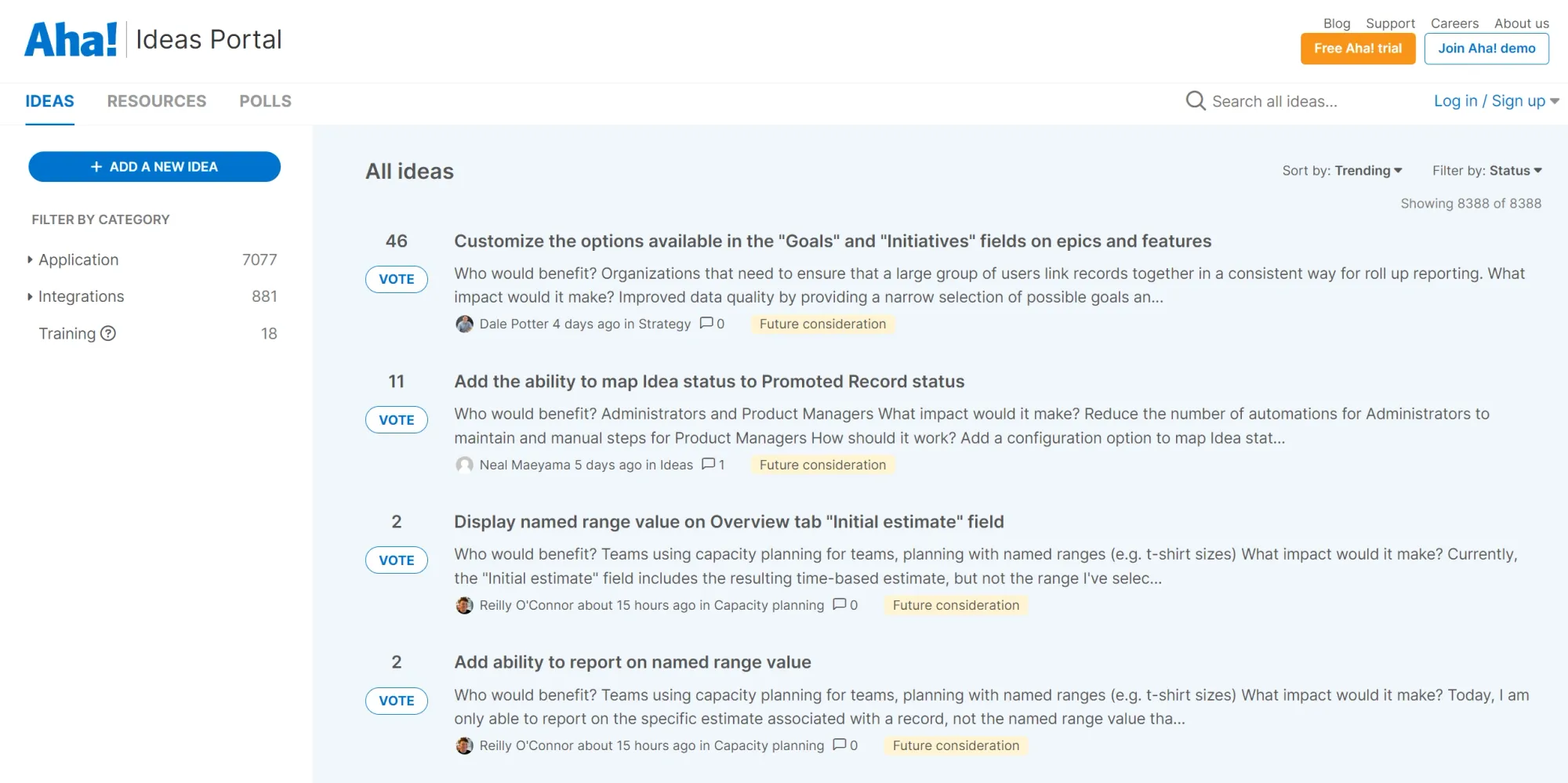This screenshot has height=783, width=1568.
Task: Open the search ideas field via magnifier icon
Action: pos(1195,100)
